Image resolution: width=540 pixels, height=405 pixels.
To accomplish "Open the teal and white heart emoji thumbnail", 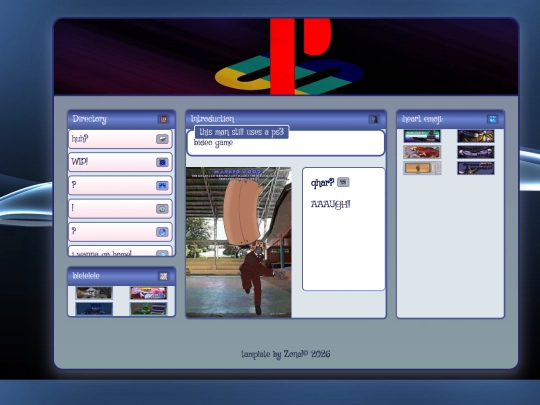I will coord(422,136).
